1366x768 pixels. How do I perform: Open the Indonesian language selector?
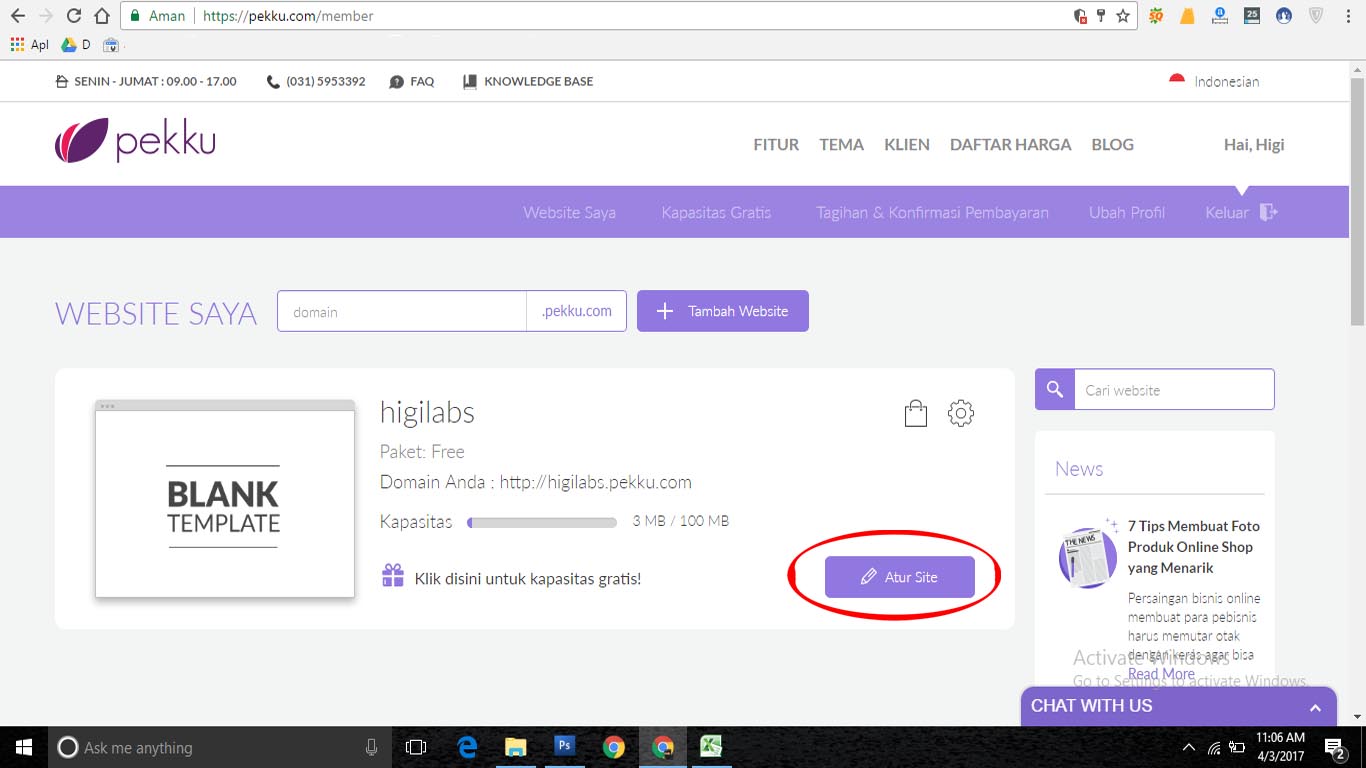(x=1214, y=81)
